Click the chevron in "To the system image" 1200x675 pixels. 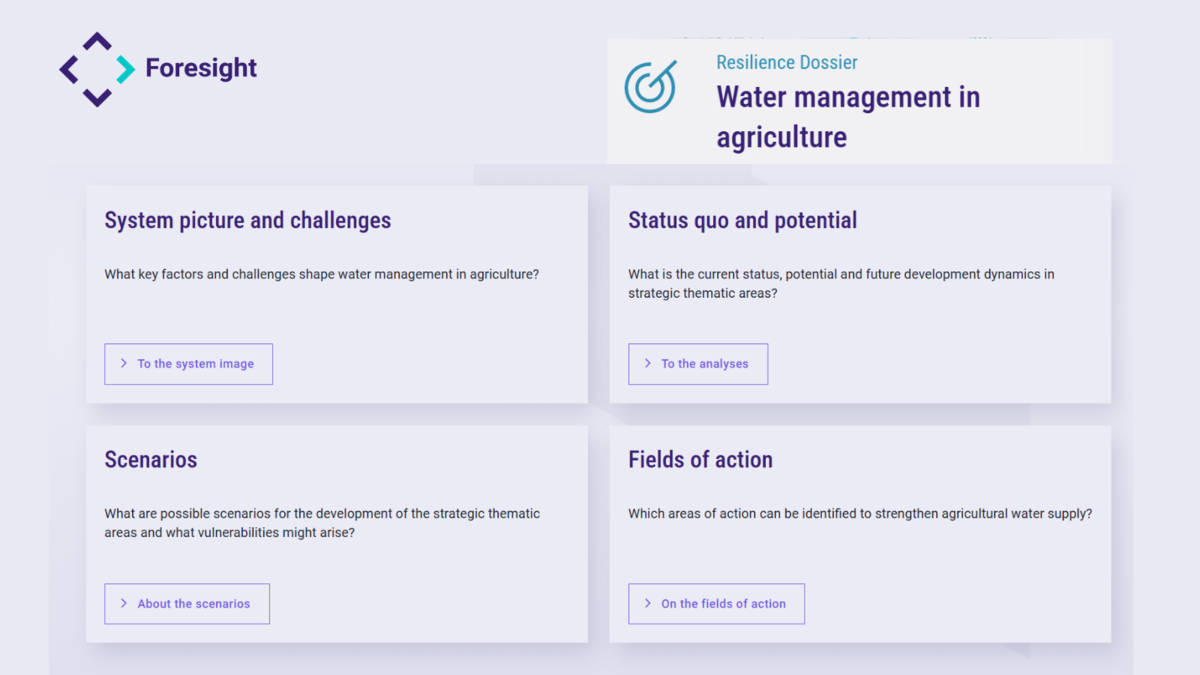tap(124, 364)
